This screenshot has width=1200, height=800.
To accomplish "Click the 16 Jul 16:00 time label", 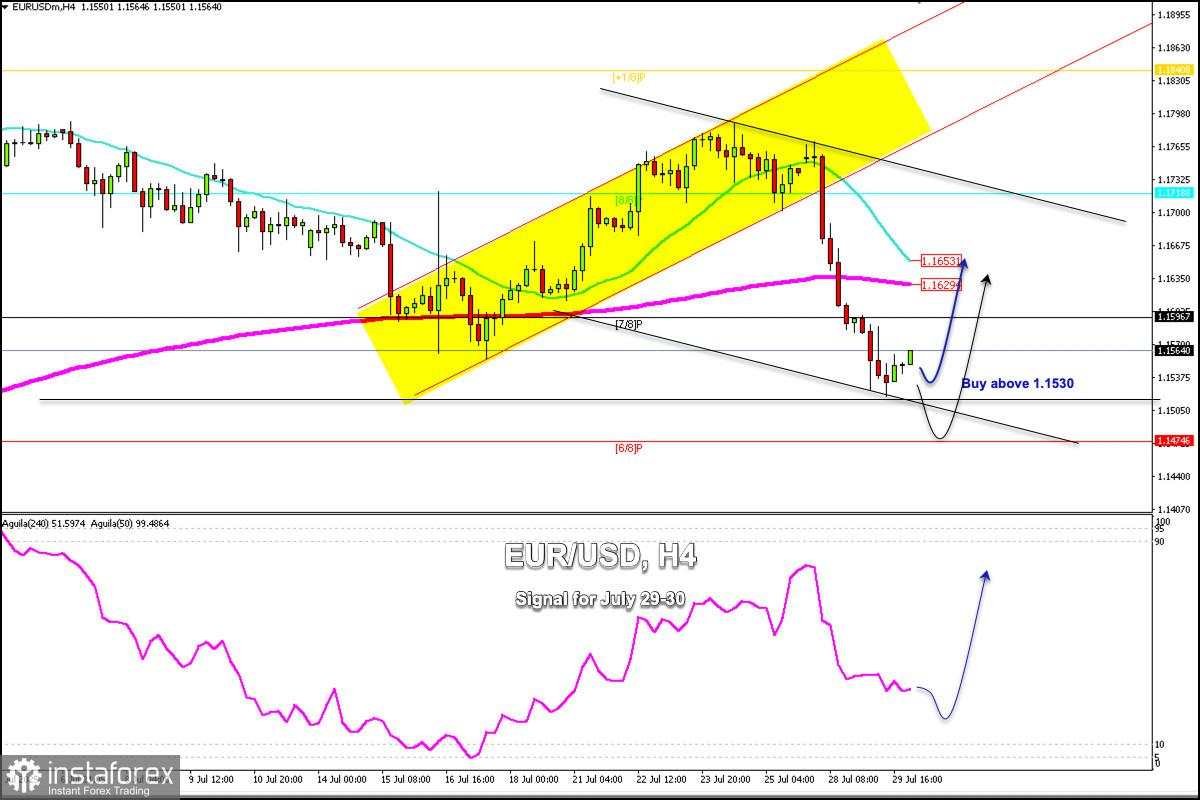I will point(470,778).
